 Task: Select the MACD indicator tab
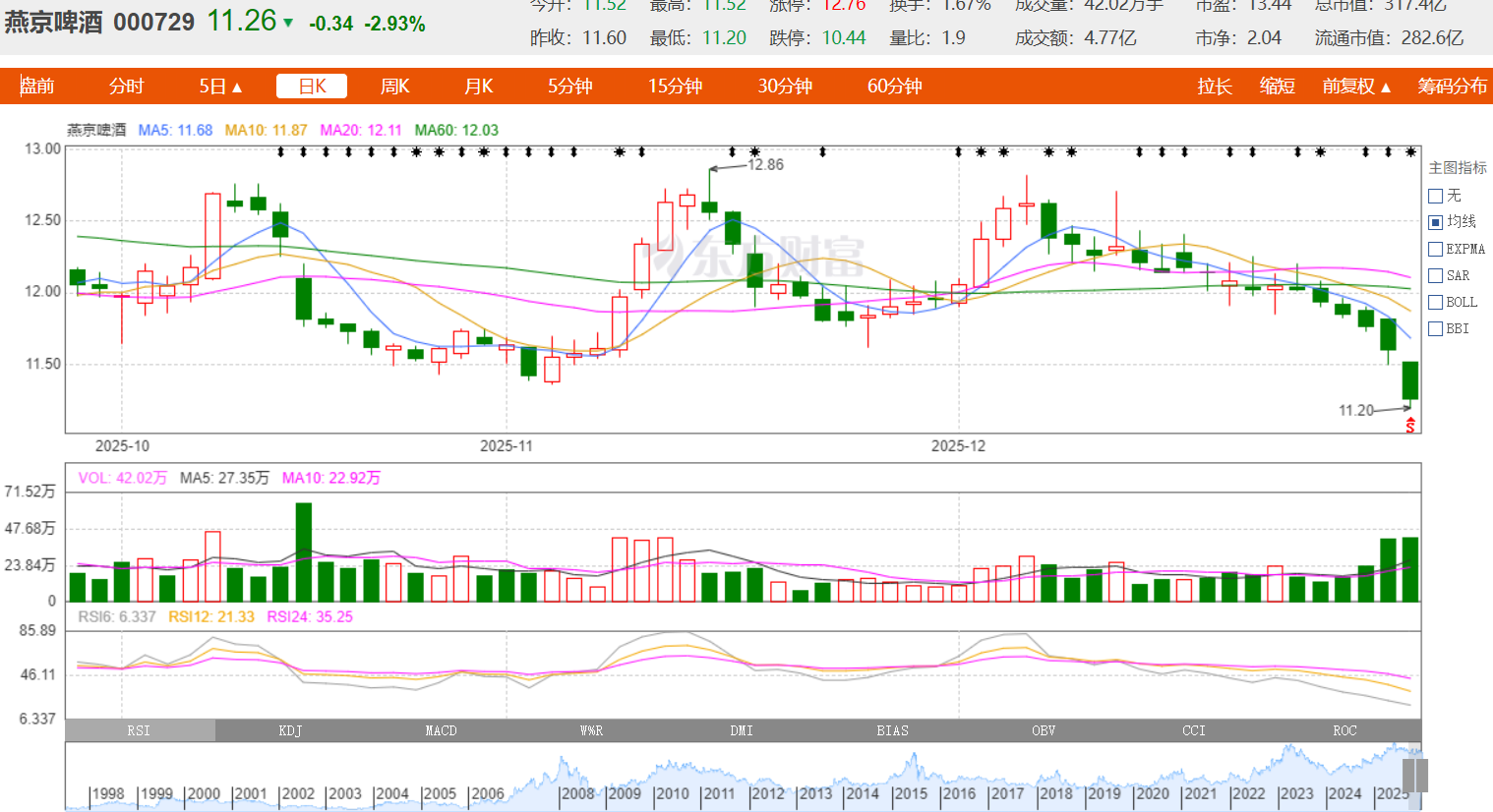(x=441, y=730)
